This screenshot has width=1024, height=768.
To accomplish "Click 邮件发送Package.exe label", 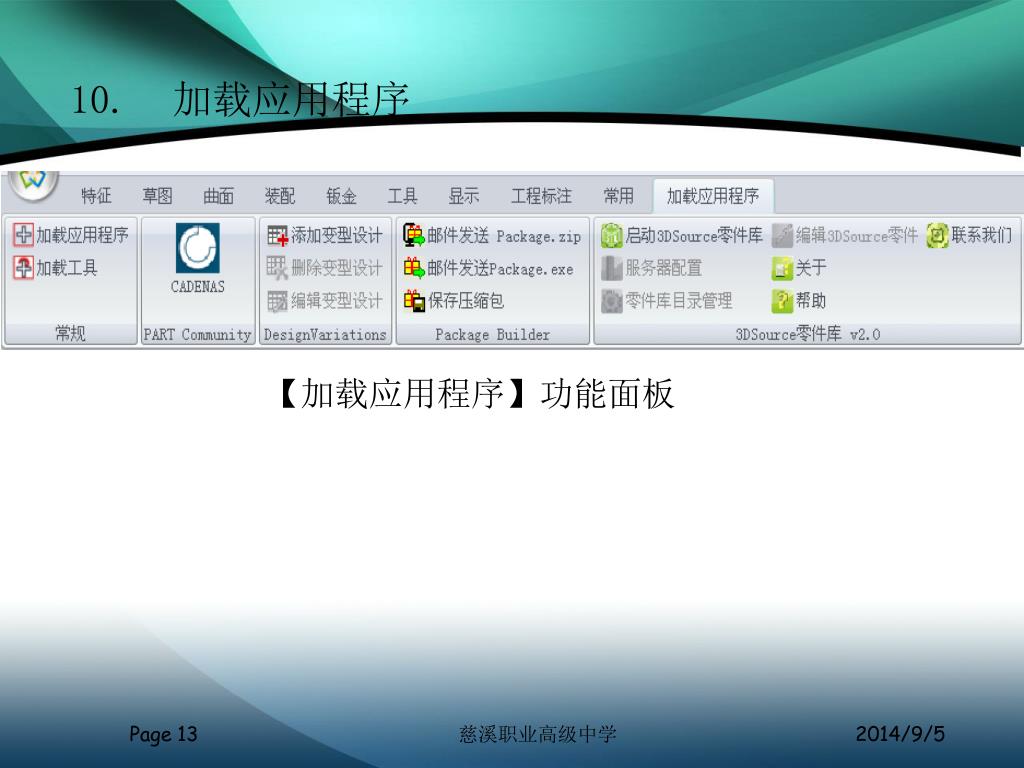I will (500, 268).
